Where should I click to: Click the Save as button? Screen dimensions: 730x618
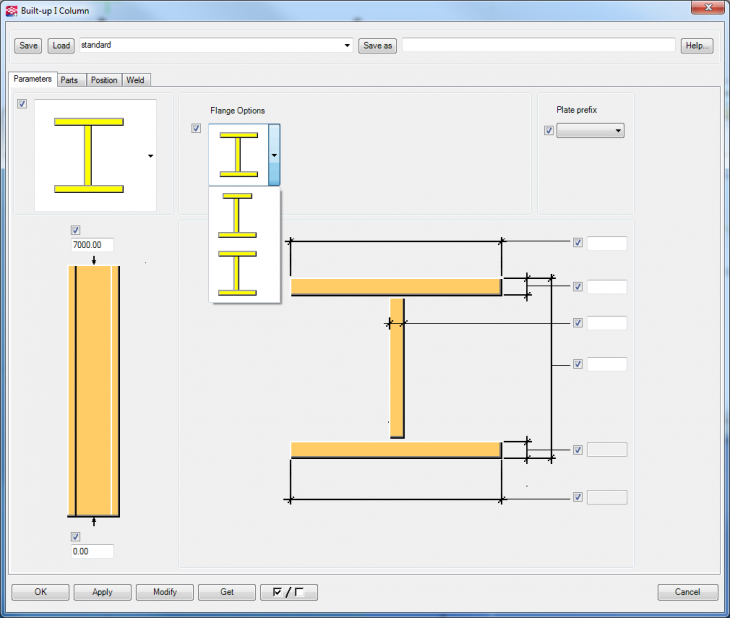[378, 45]
